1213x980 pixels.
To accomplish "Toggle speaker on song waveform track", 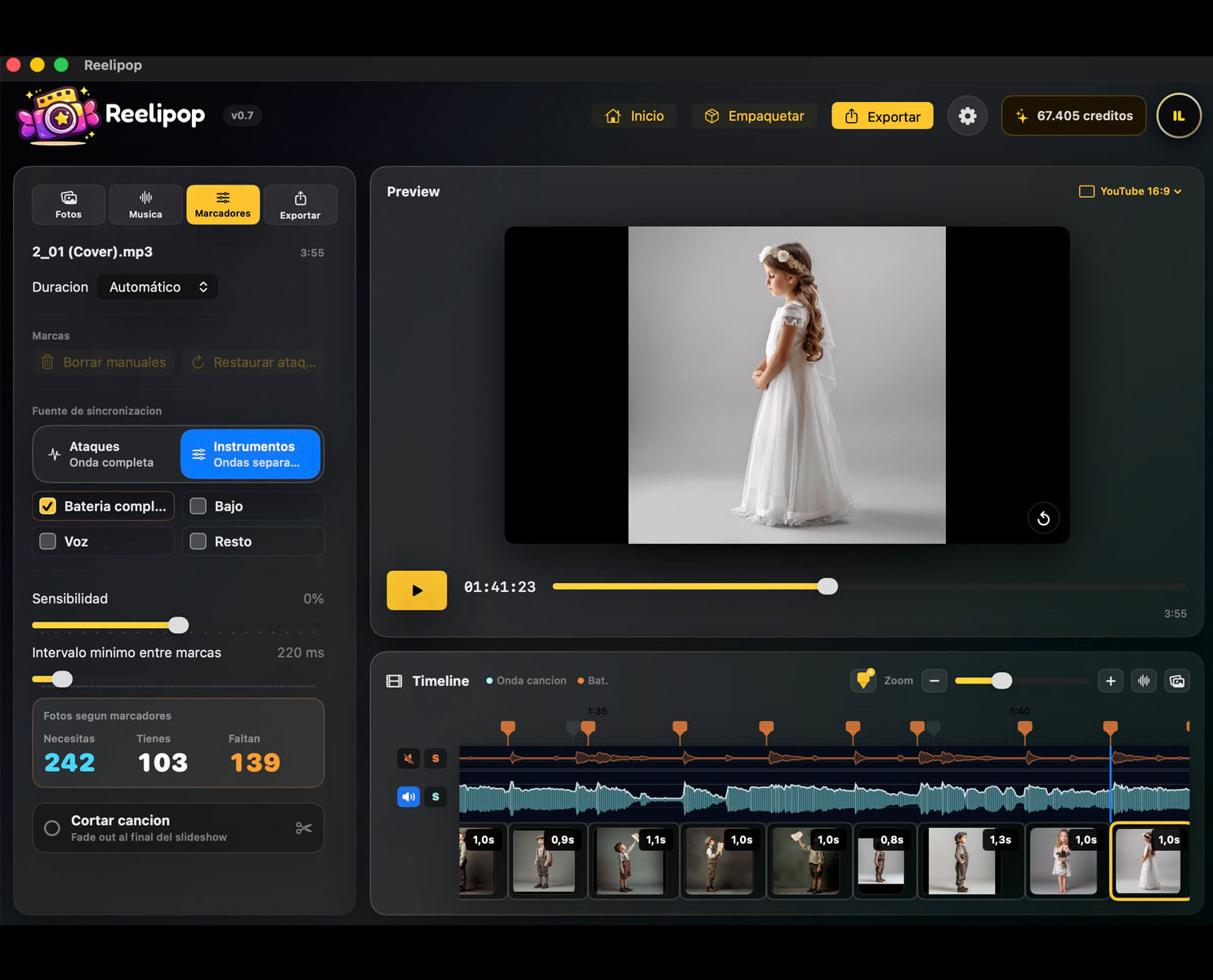I will pos(408,796).
